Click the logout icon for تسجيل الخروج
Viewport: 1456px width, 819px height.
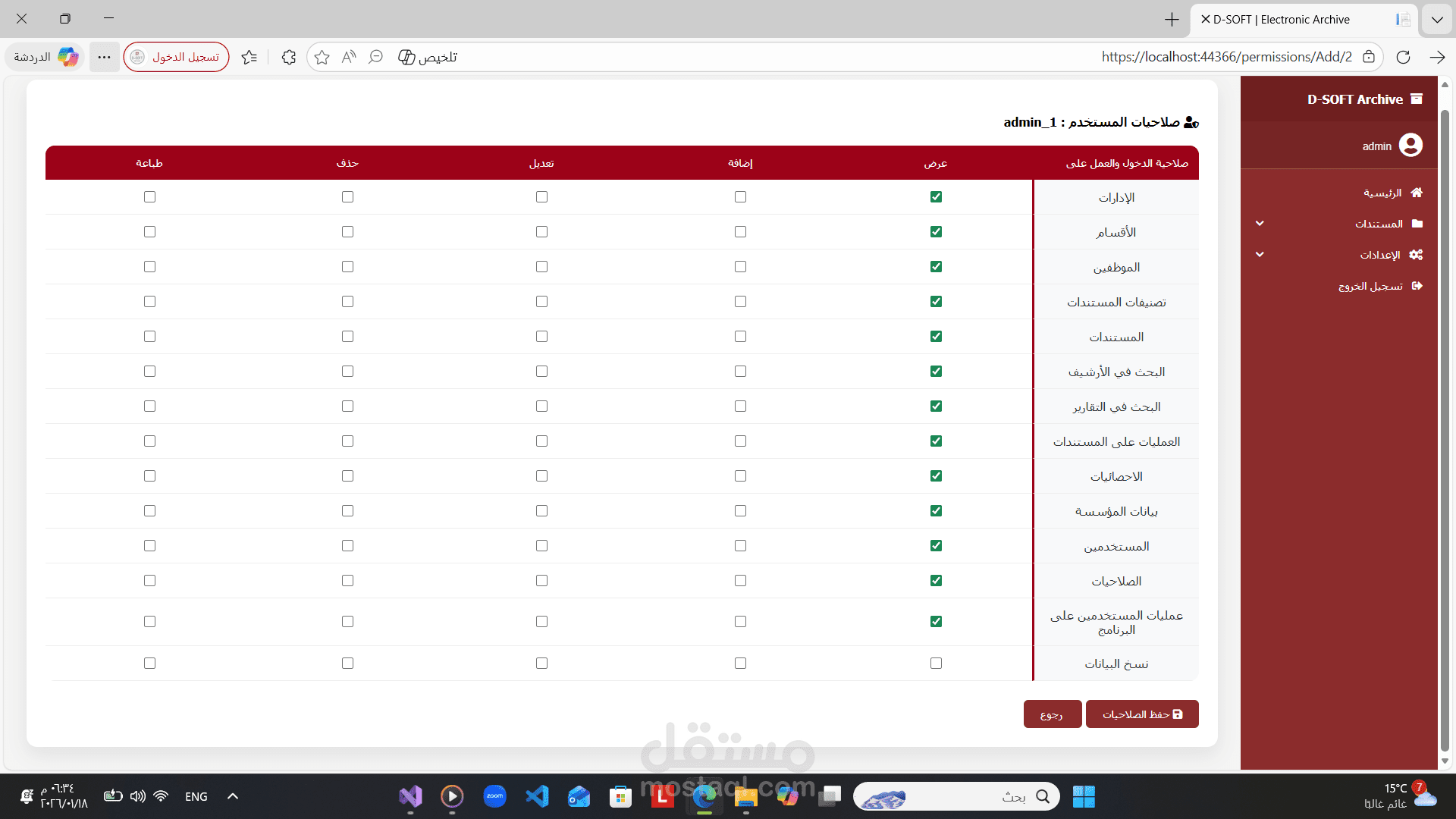[x=1417, y=286]
